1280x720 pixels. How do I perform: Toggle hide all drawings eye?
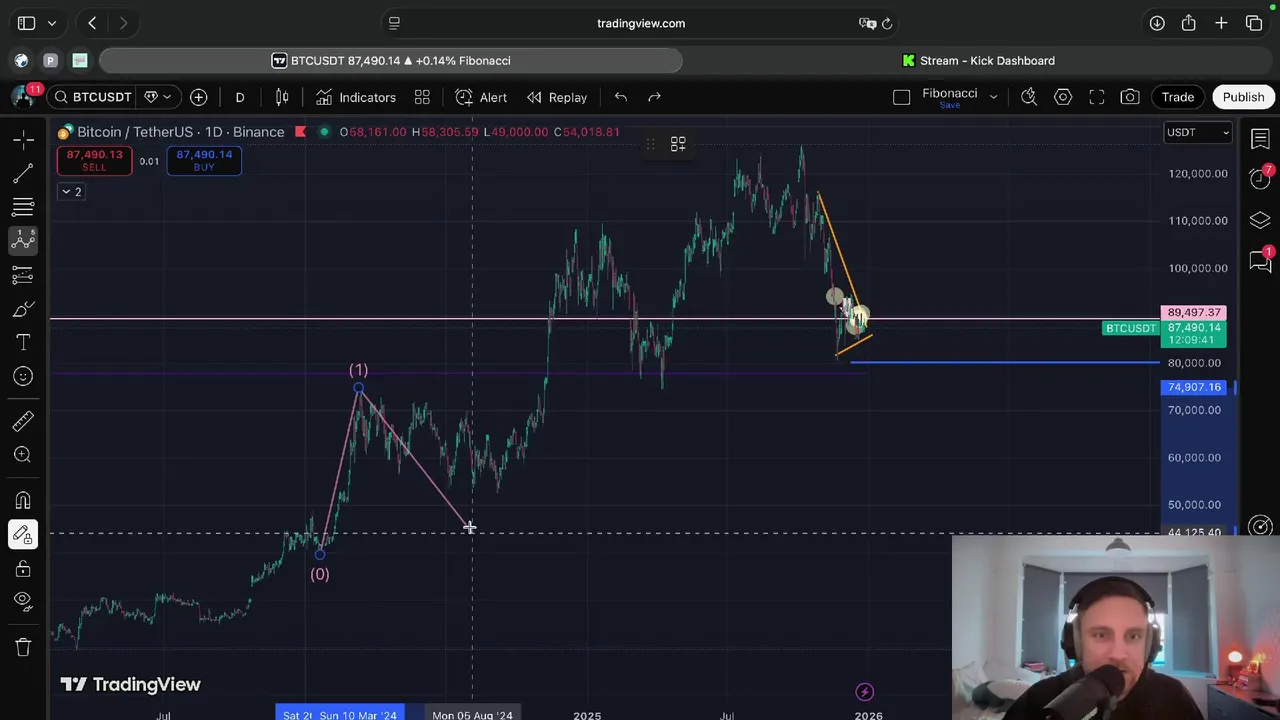(x=23, y=601)
